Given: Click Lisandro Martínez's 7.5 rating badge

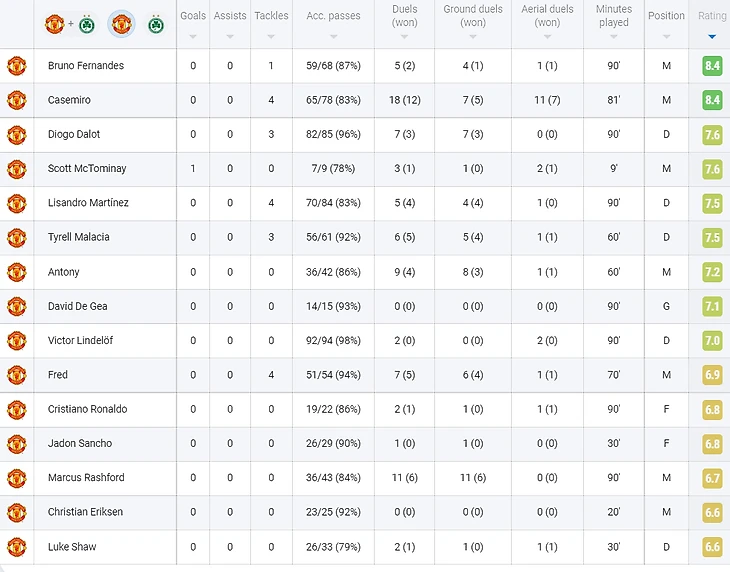Looking at the screenshot, I should pyautogui.click(x=711, y=203).
